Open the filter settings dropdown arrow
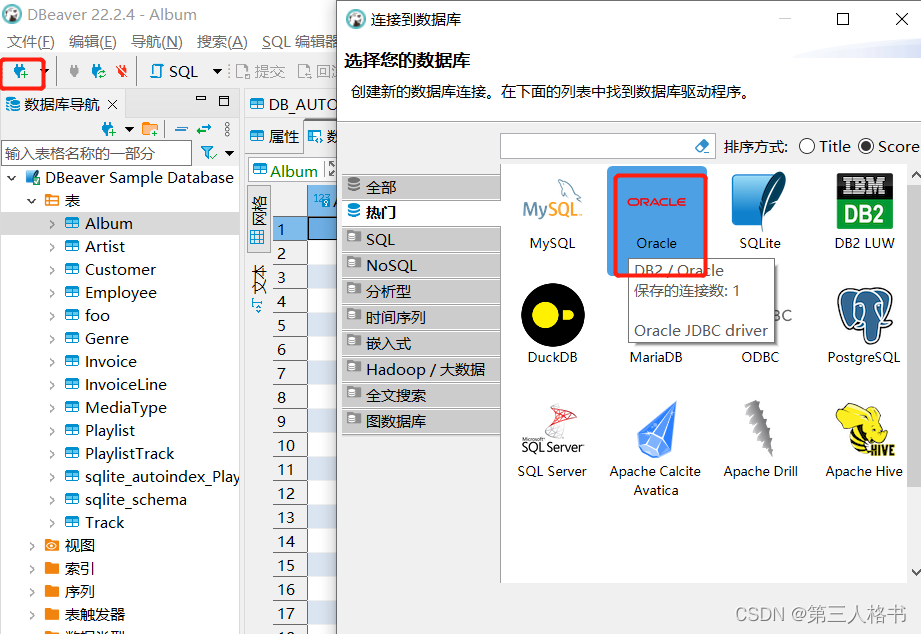The height and width of the screenshot is (634, 921). point(230,153)
